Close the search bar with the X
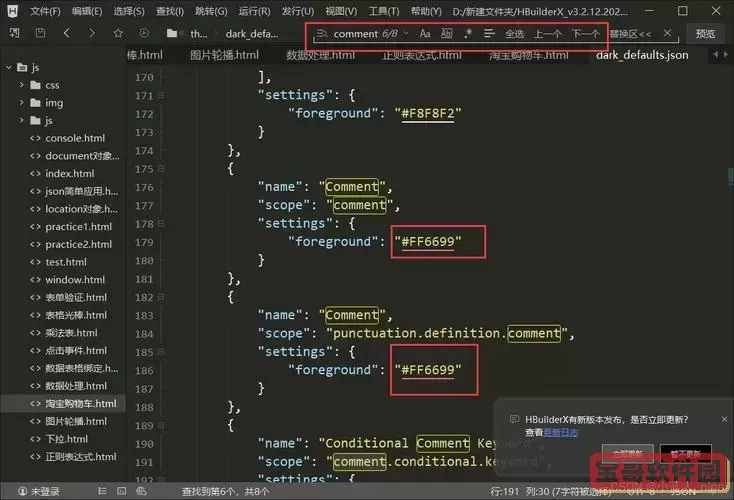Image resolution: width=734 pixels, height=500 pixels. tap(668, 33)
